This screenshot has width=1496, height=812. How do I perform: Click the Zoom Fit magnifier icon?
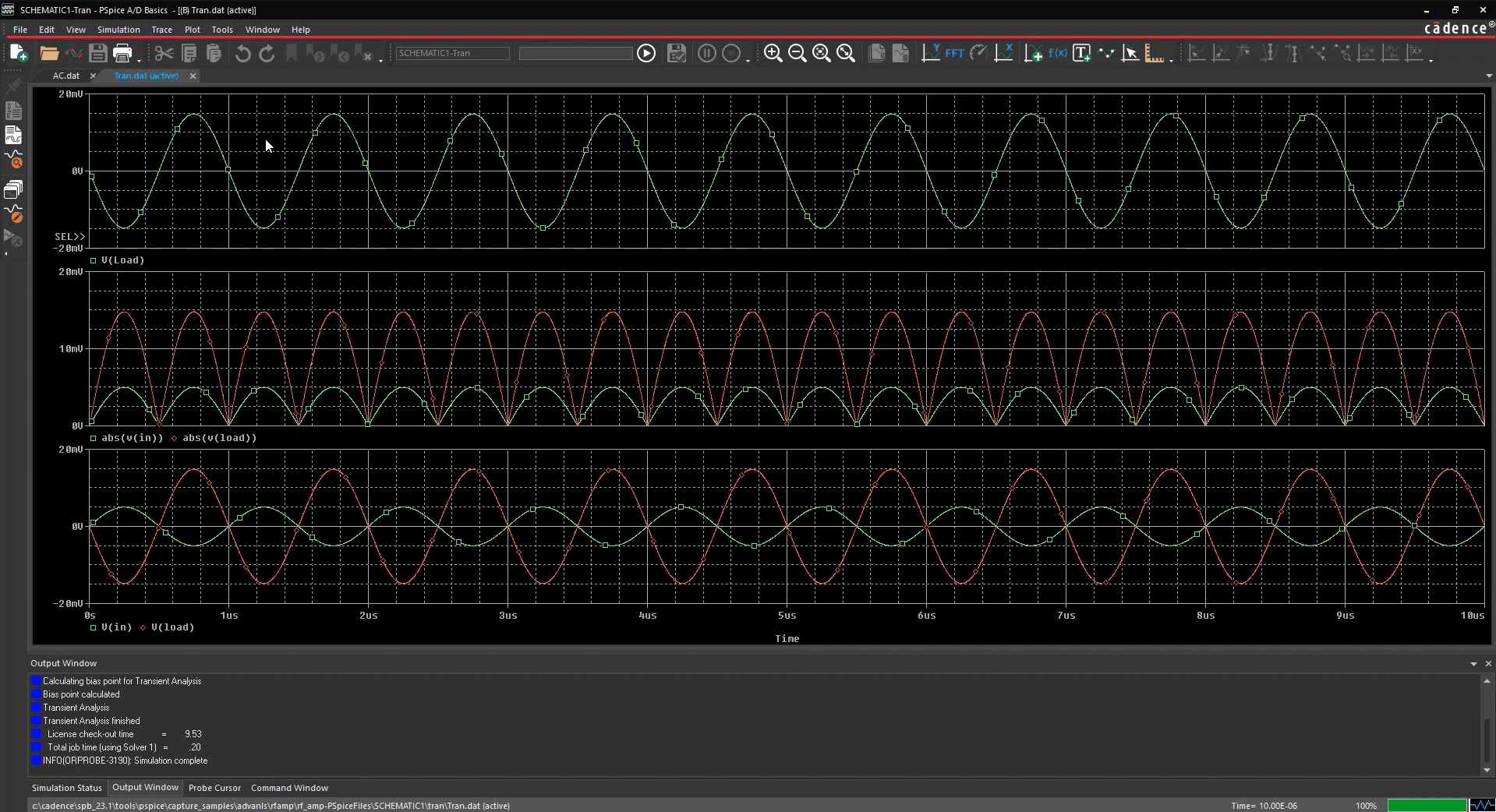click(x=846, y=53)
